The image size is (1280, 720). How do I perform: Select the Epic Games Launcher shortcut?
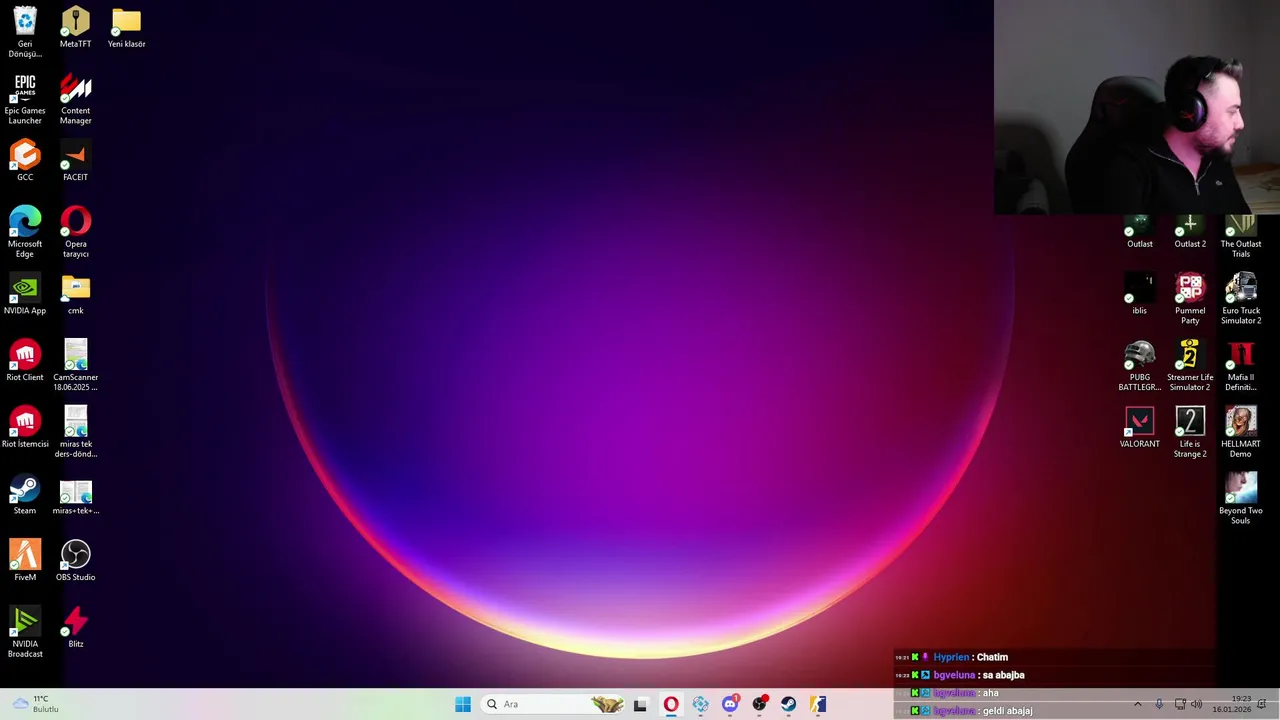click(x=25, y=98)
